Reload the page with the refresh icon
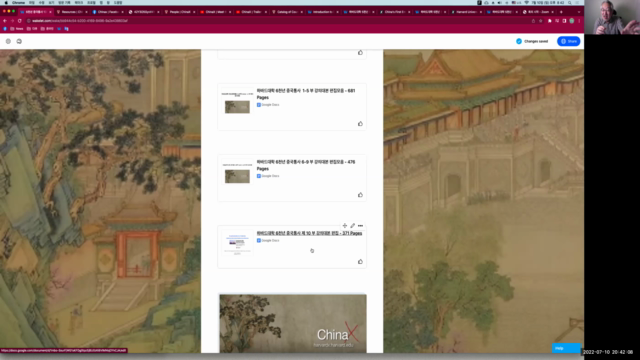The height and width of the screenshot is (360, 640). (x=20, y=21)
